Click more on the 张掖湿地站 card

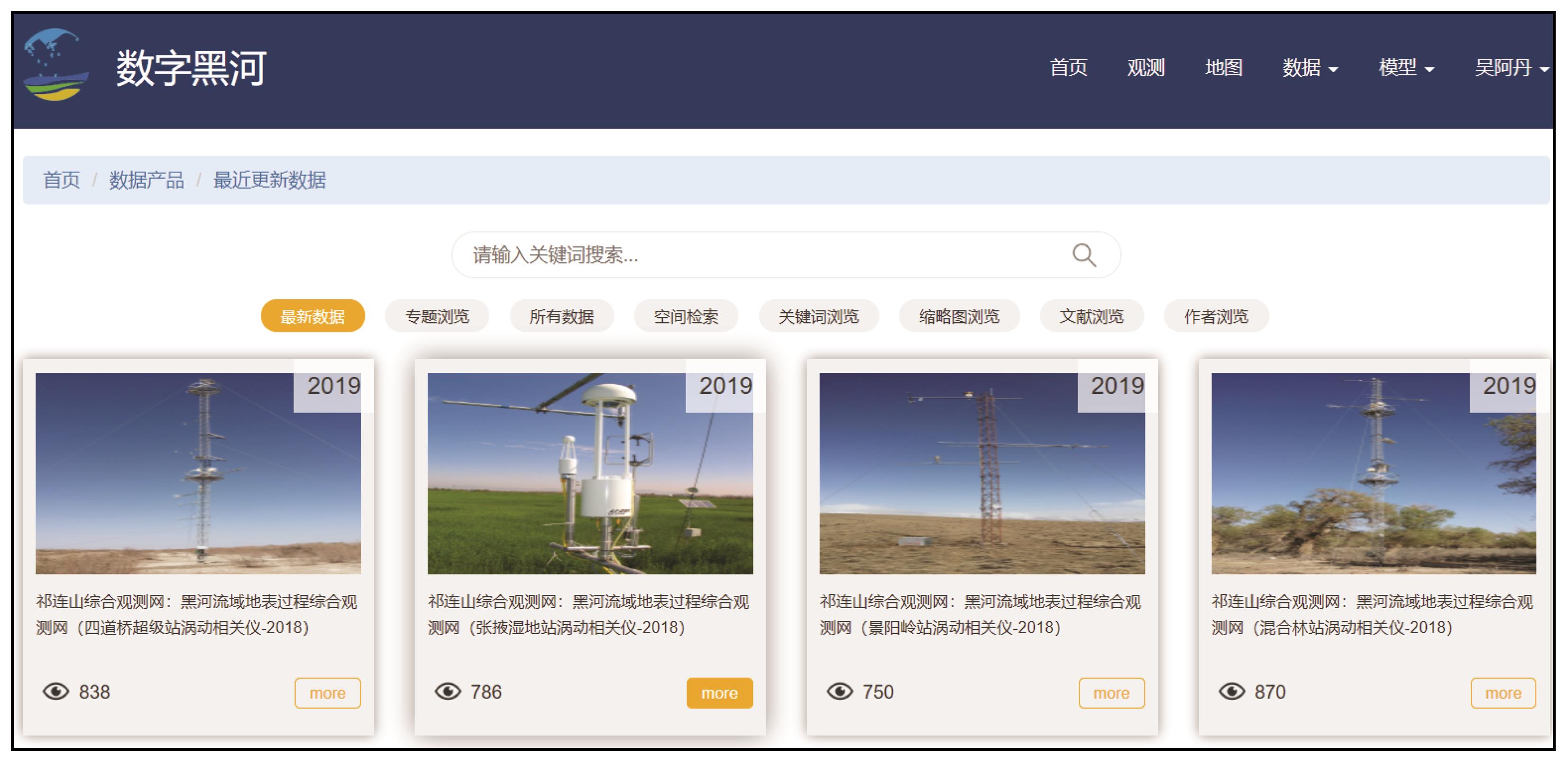click(x=719, y=693)
